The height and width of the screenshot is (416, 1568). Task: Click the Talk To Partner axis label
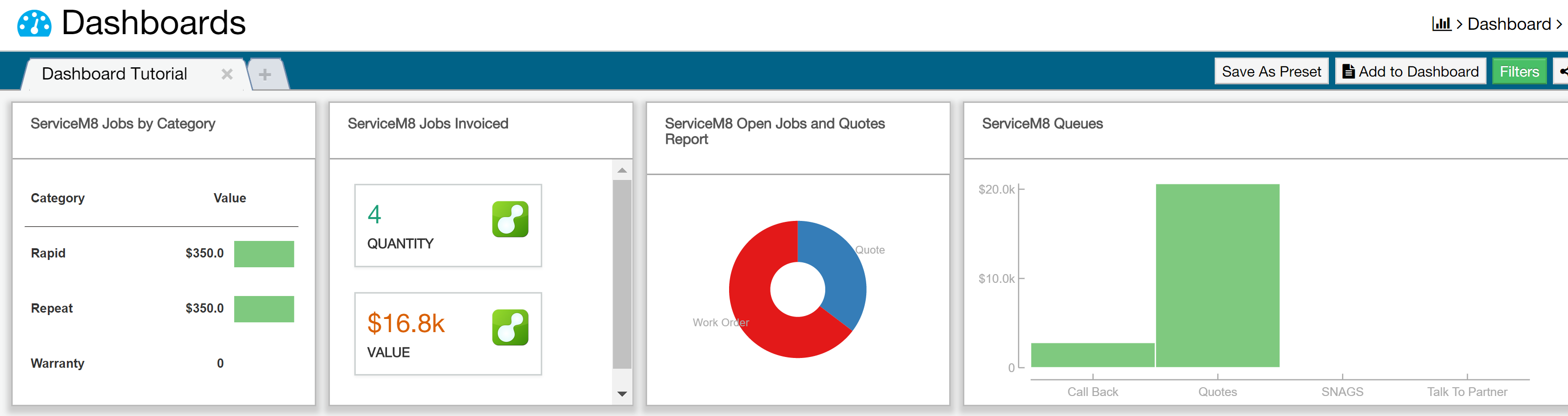(x=1467, y=392)
